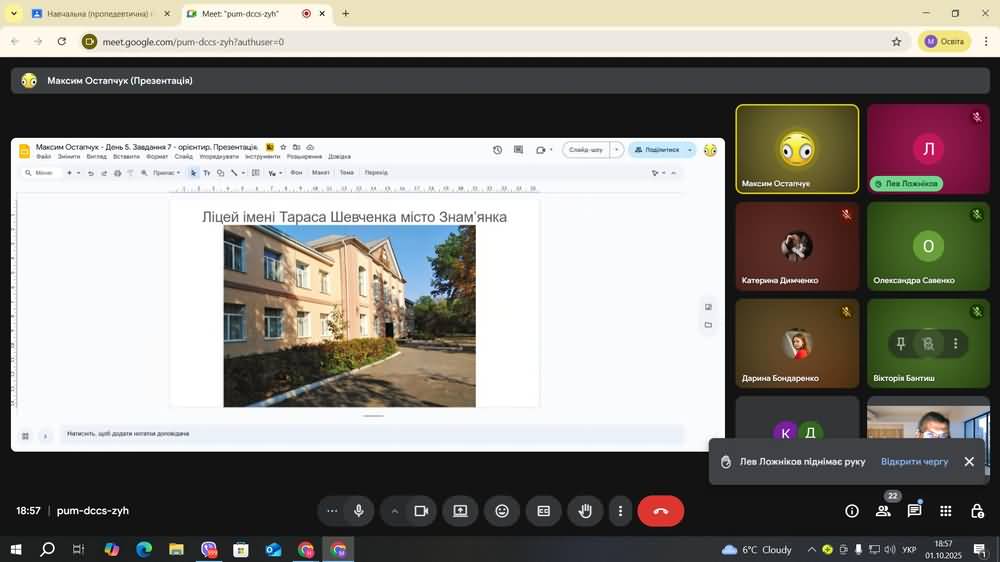This screenshot has height=562, width=1000.
Task: Open the people panel showing 22
Action: tap(883, 511)
